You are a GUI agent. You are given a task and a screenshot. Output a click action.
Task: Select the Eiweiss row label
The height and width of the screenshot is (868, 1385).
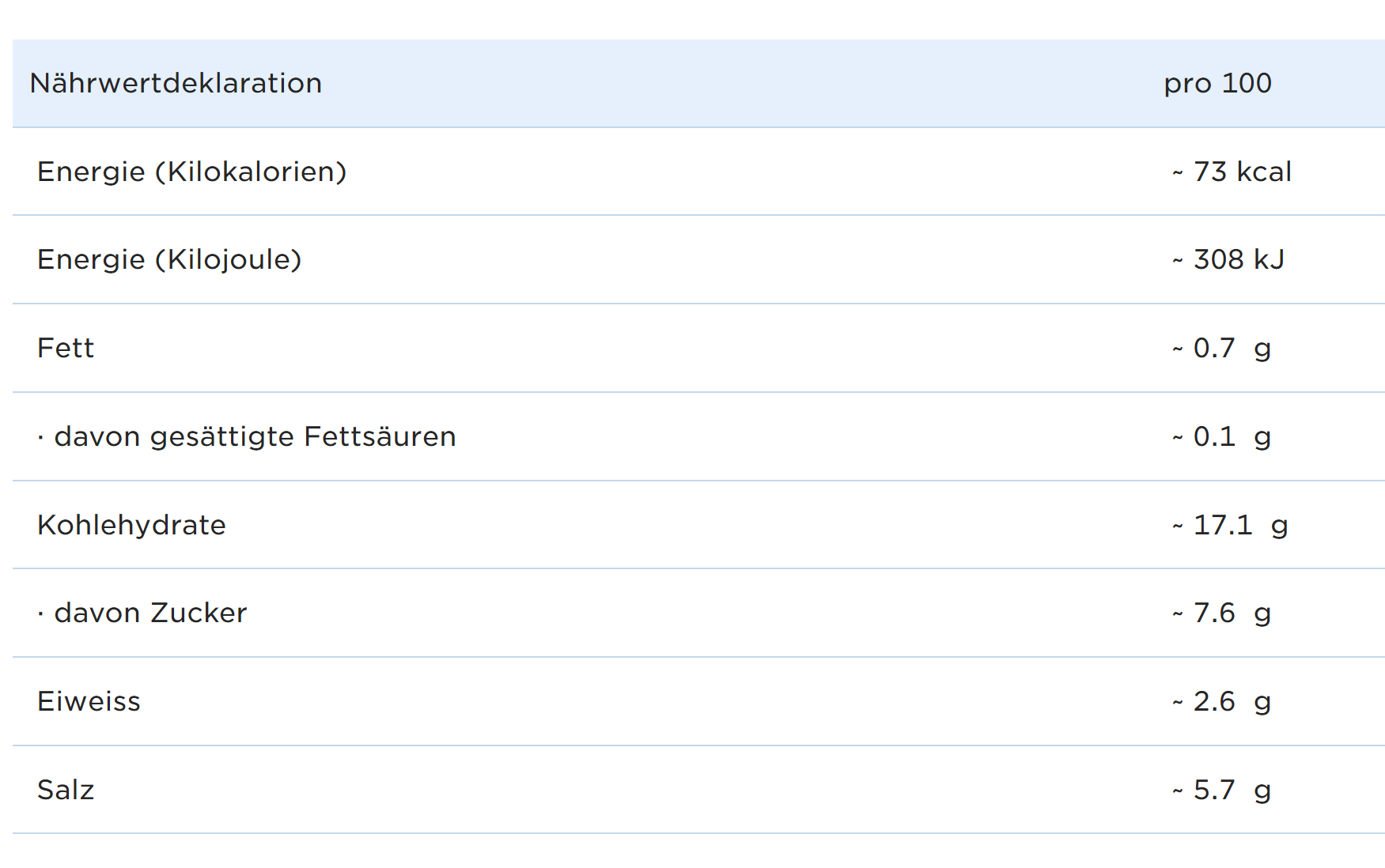[x=89, y=701]
